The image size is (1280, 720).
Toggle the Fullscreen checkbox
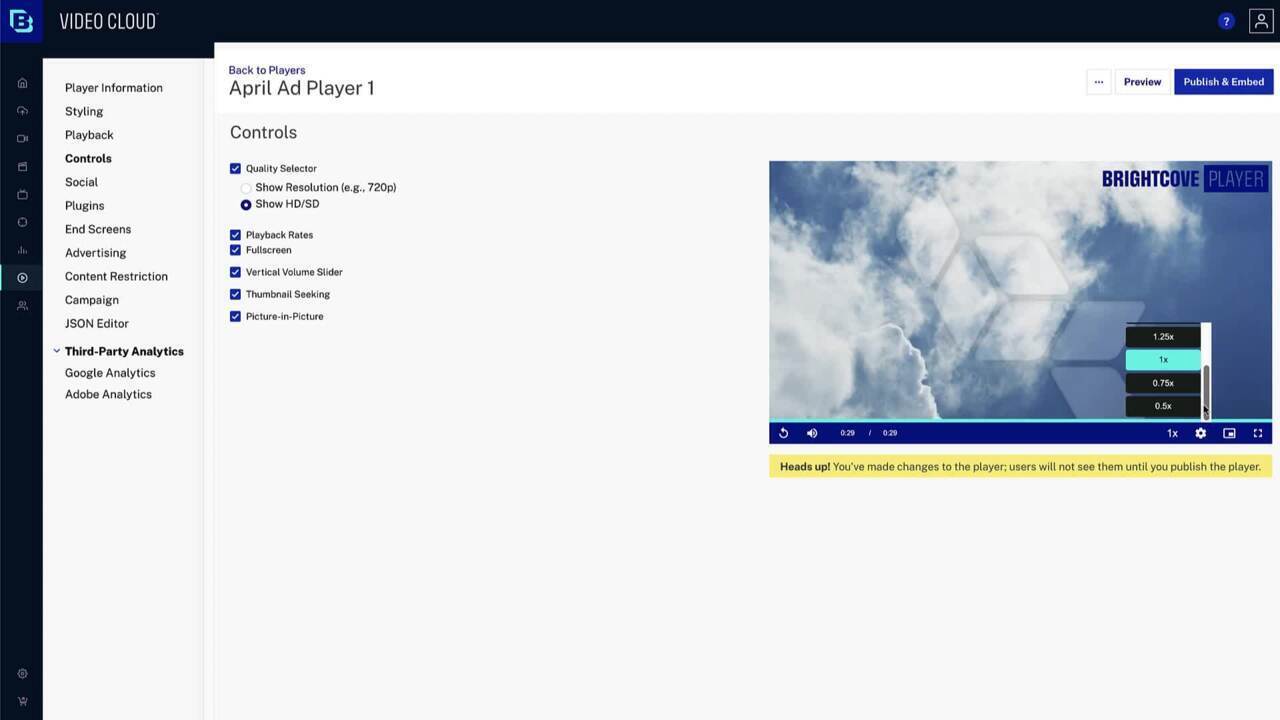[x=235, y=250]
